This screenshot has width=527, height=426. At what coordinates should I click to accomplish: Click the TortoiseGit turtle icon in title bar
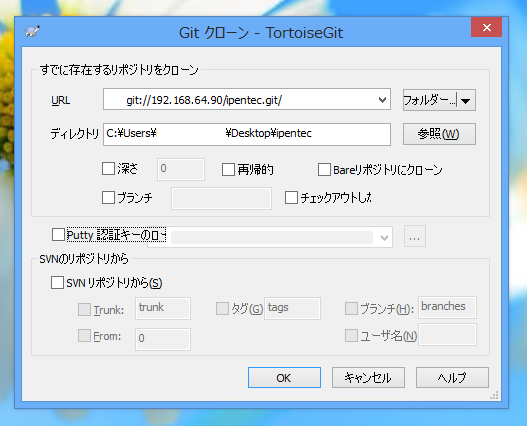click(32, 32)
